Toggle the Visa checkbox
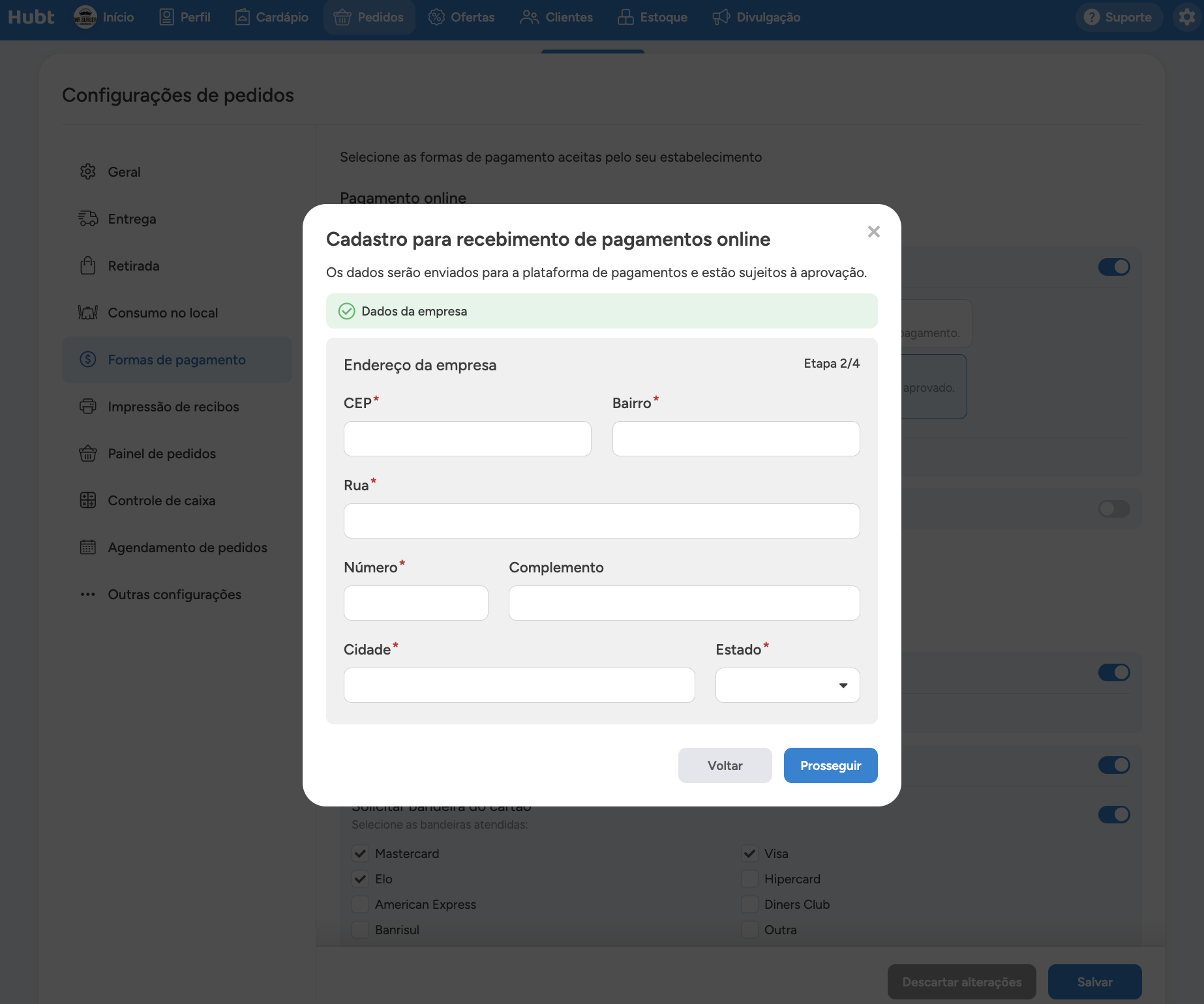The width and height of the screenshot is (1204, 1004). 749,853
